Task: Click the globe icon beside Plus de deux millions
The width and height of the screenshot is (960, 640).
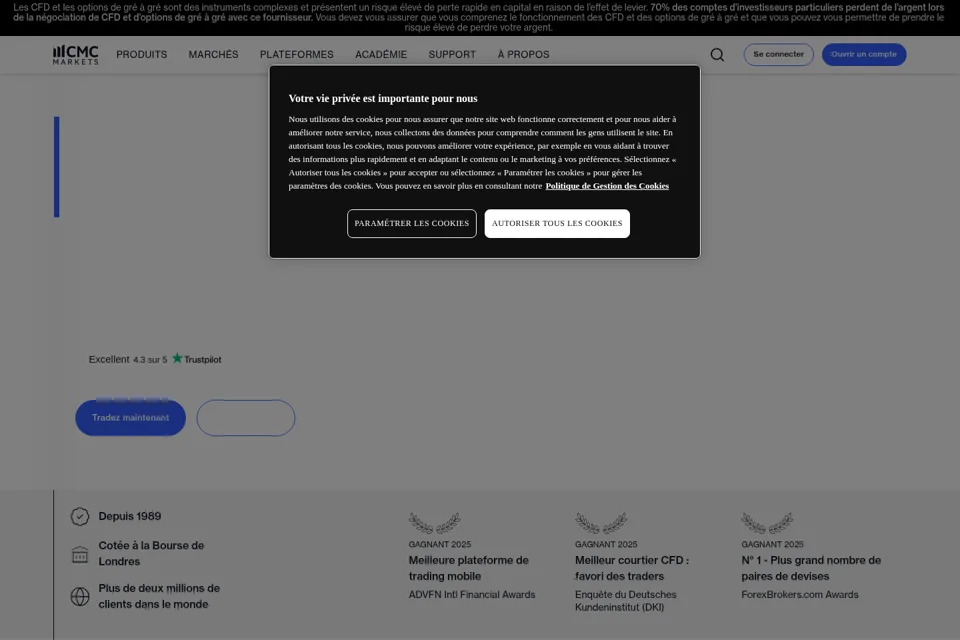Action: coord(80,596)
